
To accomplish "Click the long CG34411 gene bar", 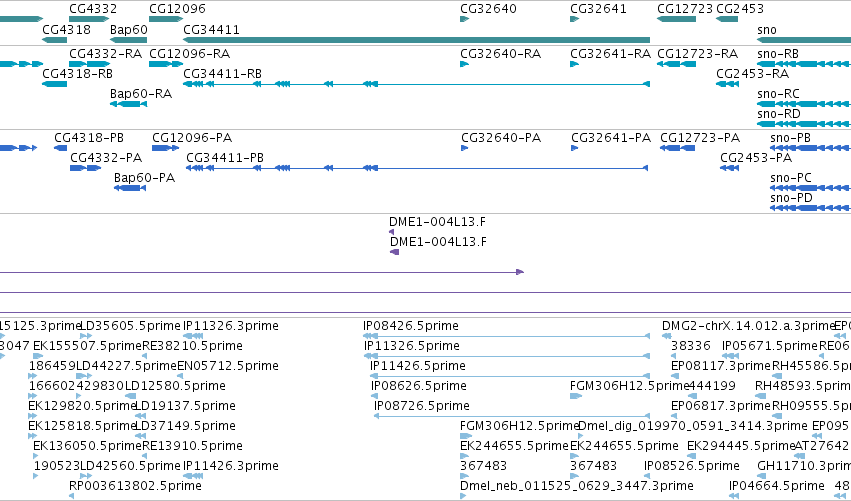I will click(x=416, y=40).
